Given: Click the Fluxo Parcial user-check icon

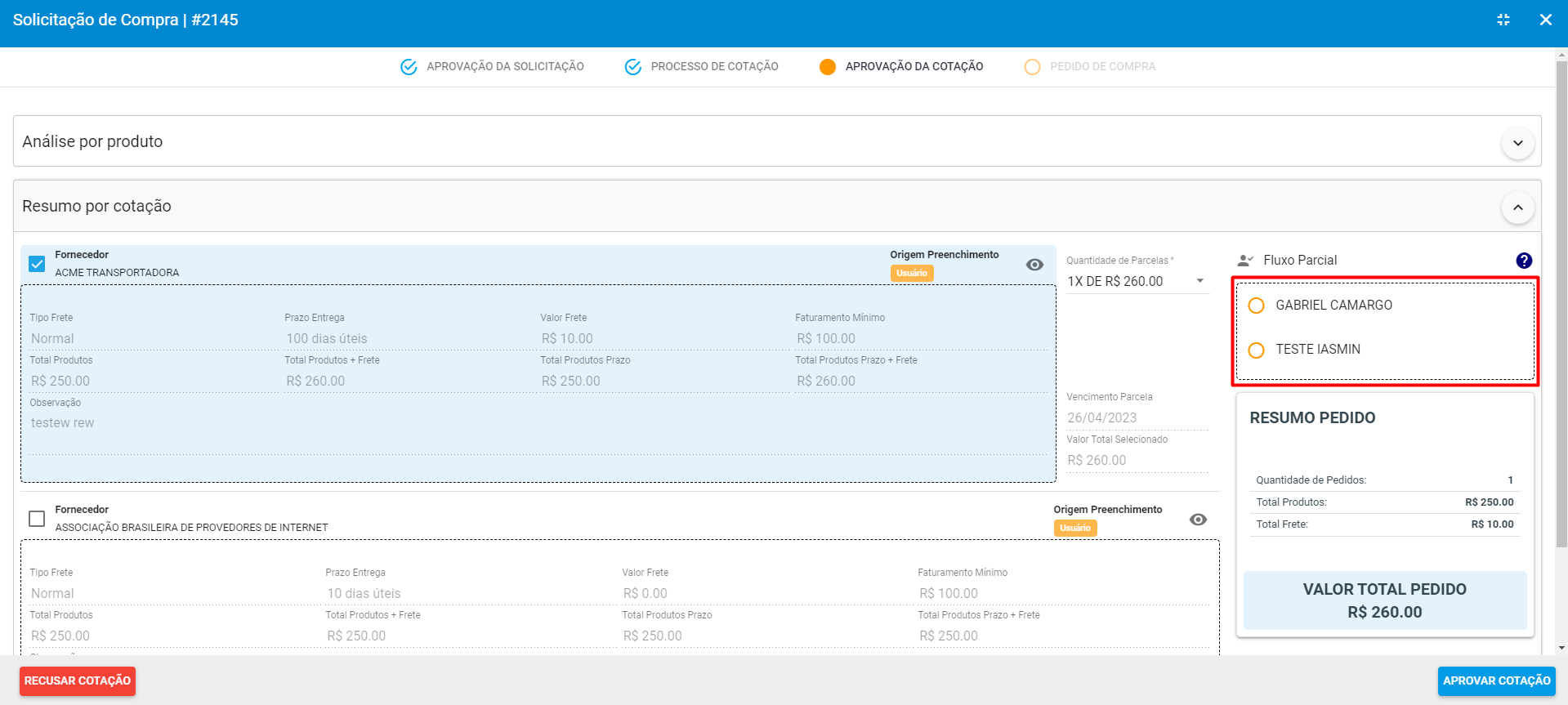Looking at the screenshot, I should [1245, 261].
